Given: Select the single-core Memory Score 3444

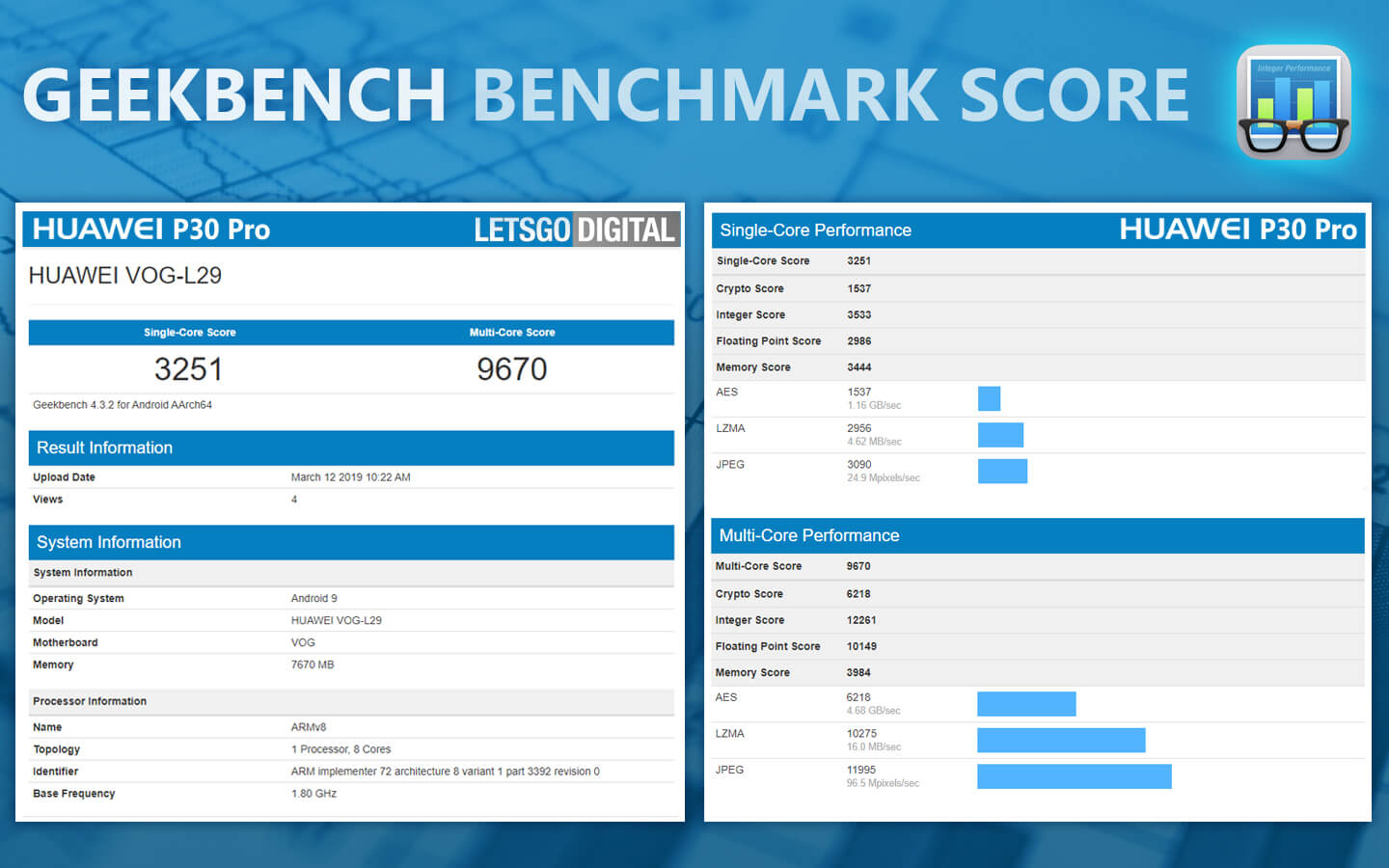Looking at the screenshot, I should 859,367.
